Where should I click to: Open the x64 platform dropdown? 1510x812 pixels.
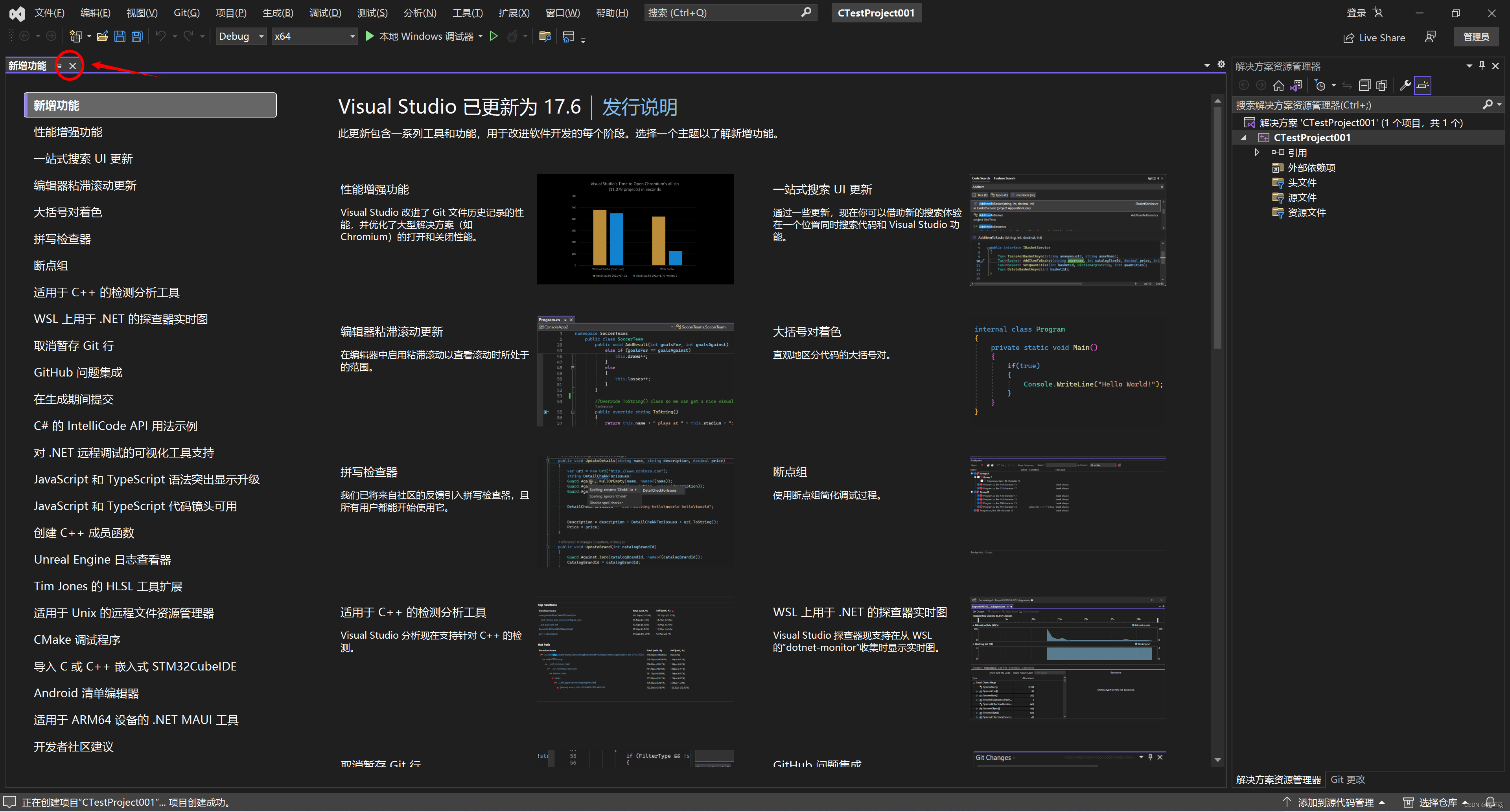(315, 36)
